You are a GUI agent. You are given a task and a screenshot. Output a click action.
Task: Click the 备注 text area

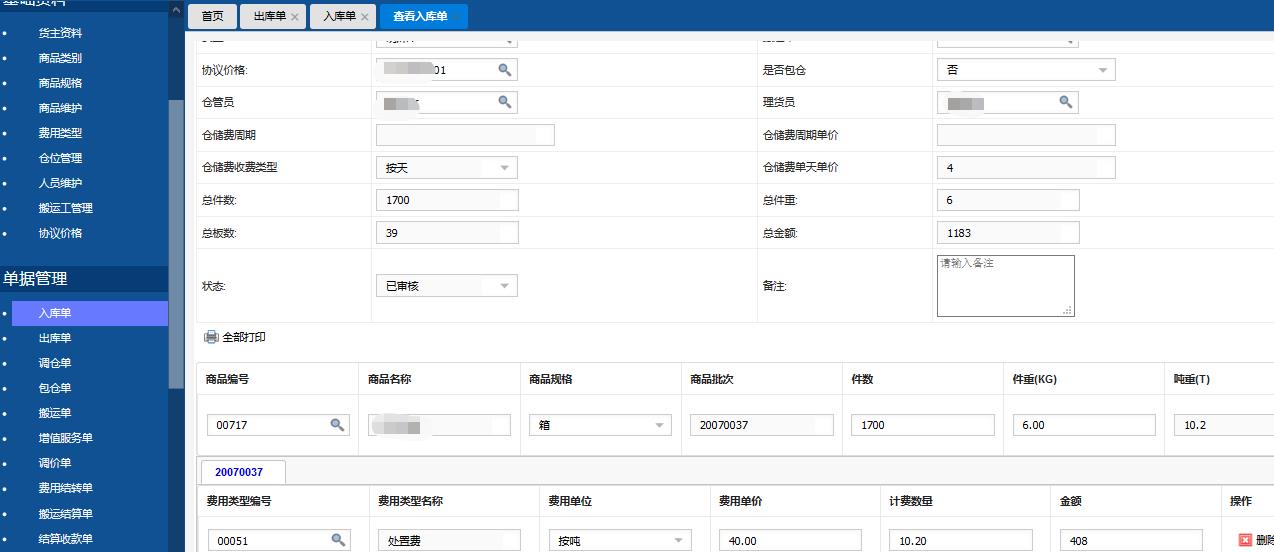1004,286
